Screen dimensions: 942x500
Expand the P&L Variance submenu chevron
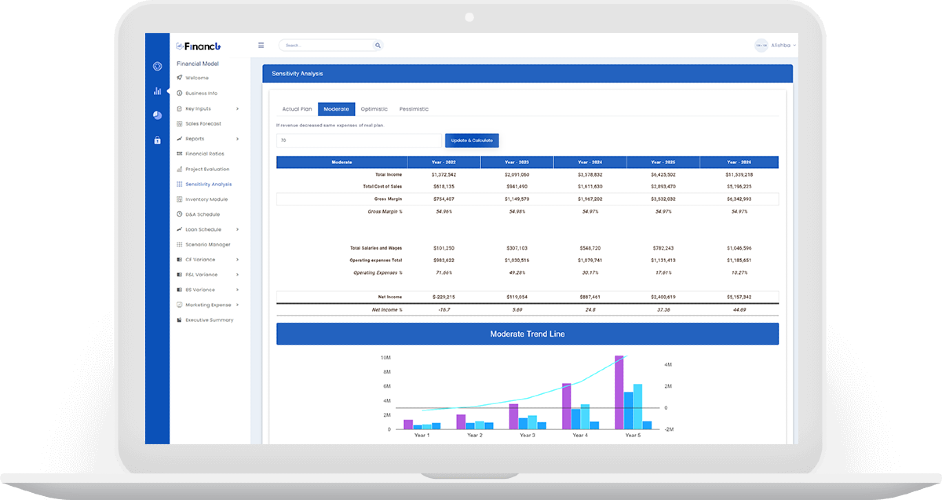[x=237, y=275]
